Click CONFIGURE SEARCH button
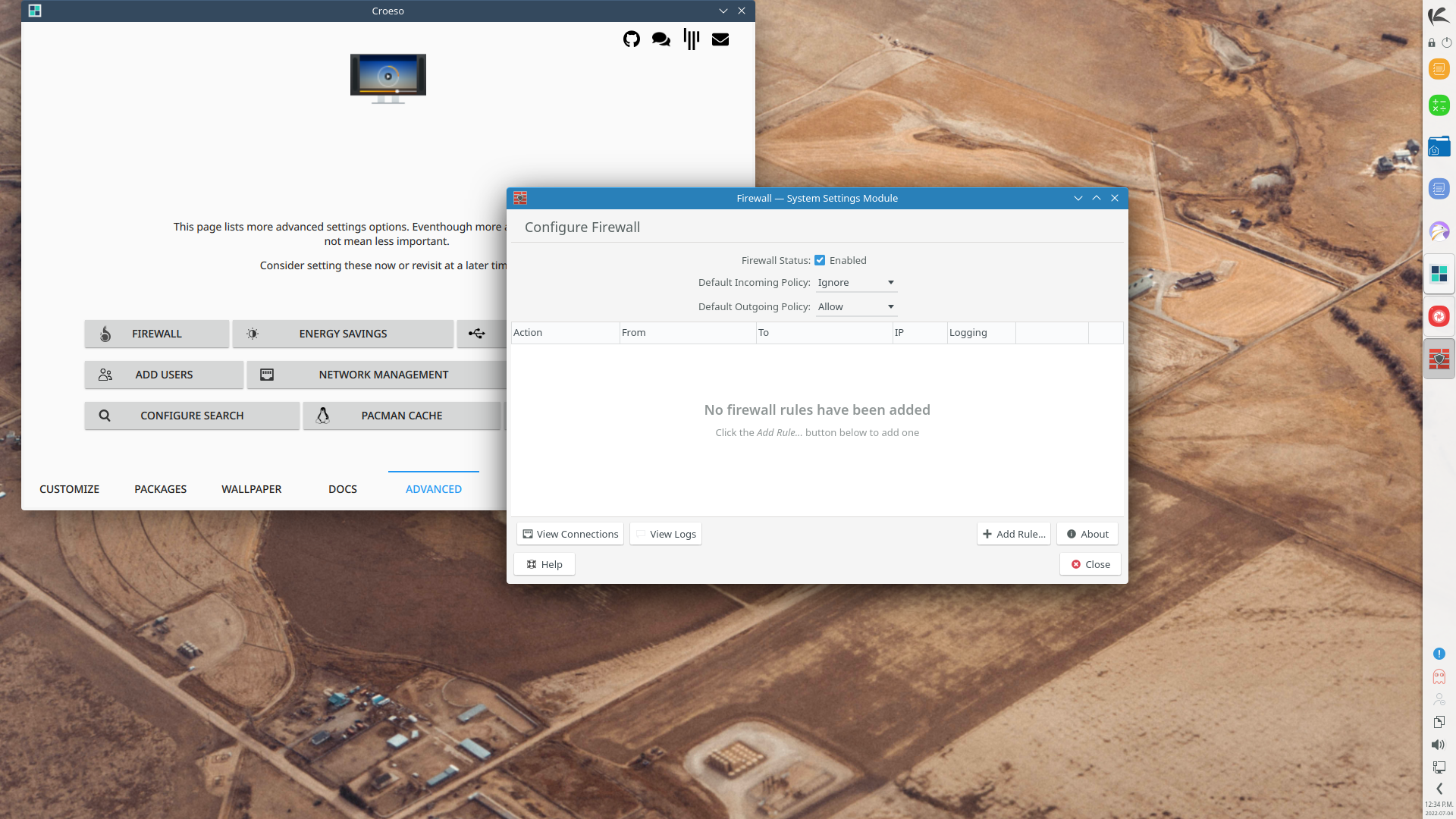Image resolution: width=1456 pixels, height=819 pixels. click(x=192, y=416)
